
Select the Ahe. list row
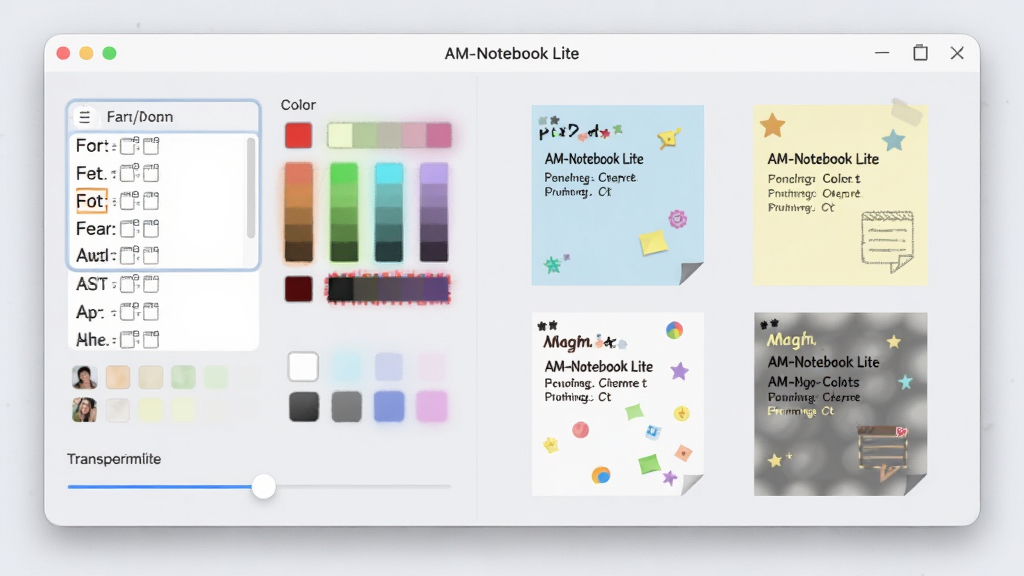[163, 339]
